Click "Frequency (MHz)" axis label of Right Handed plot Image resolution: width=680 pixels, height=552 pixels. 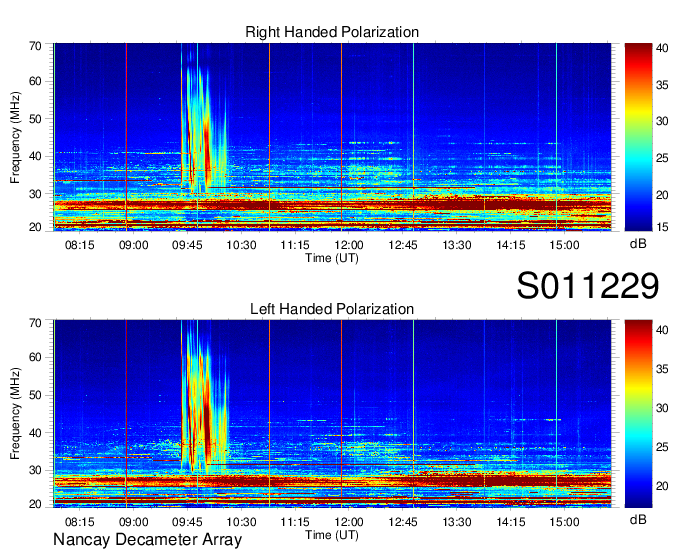15,137
